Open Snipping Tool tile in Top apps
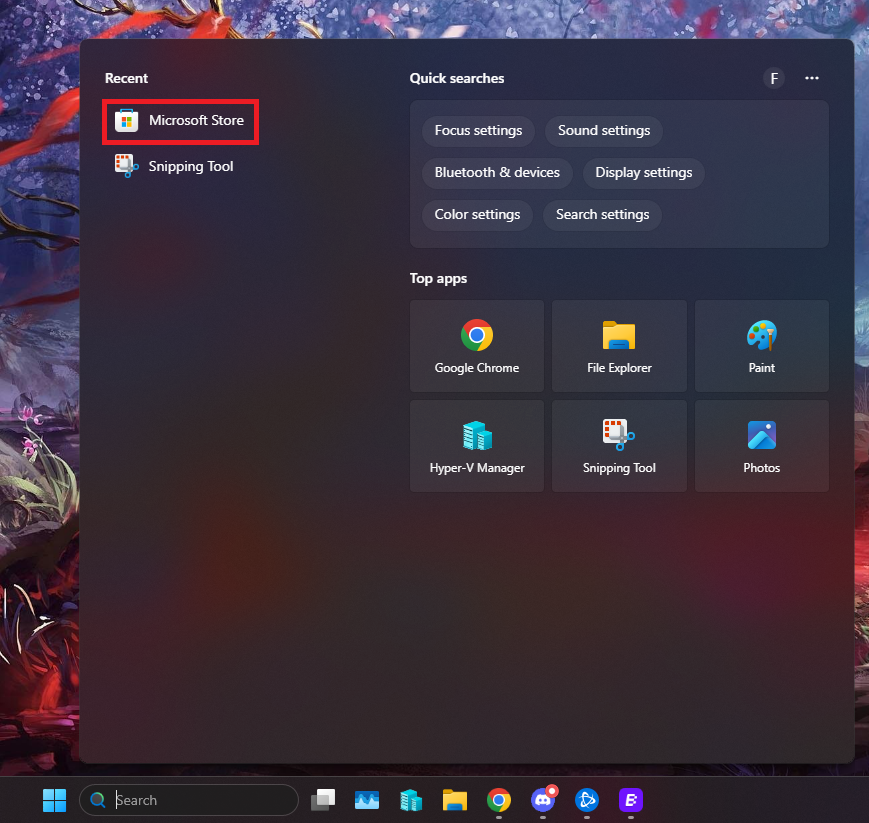Viewport: 869px width, 823px height. (619, 446)
